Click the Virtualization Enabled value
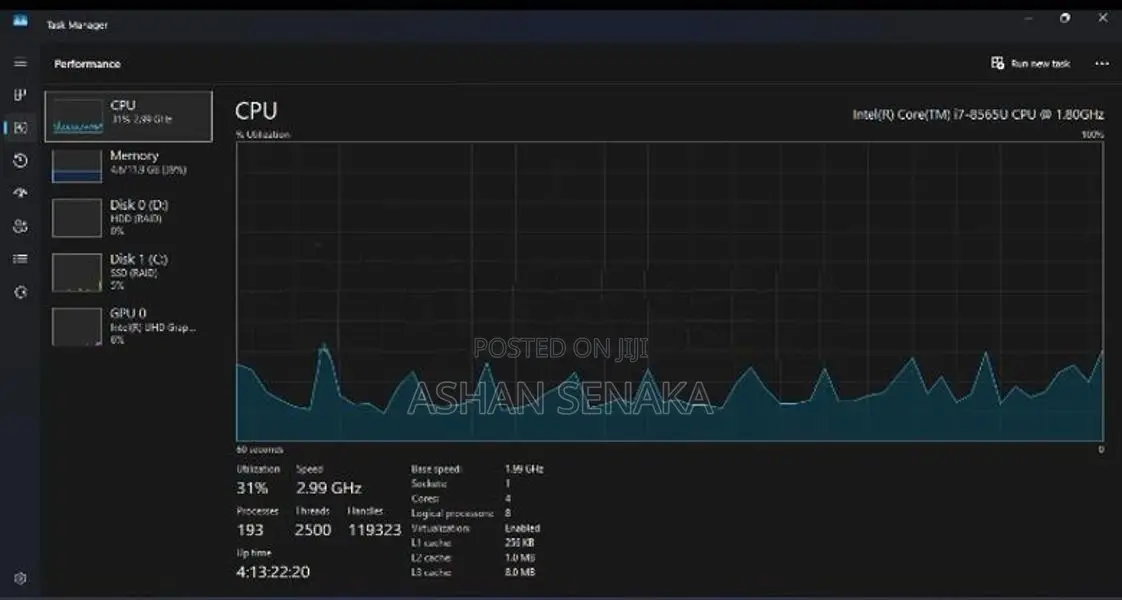 522,528
